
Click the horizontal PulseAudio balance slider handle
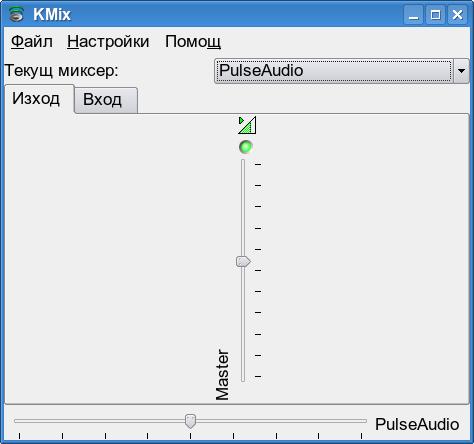click(x=190, y=421)
